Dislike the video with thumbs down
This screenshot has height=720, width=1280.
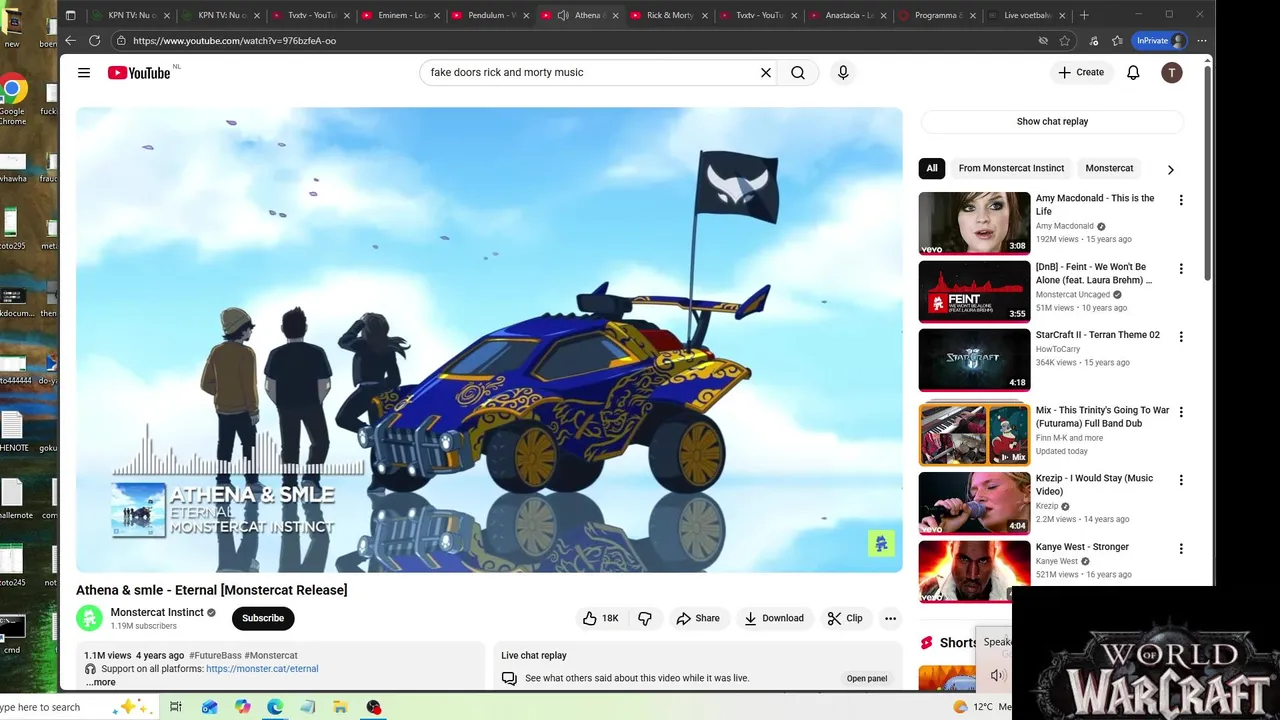pos(645,618)
